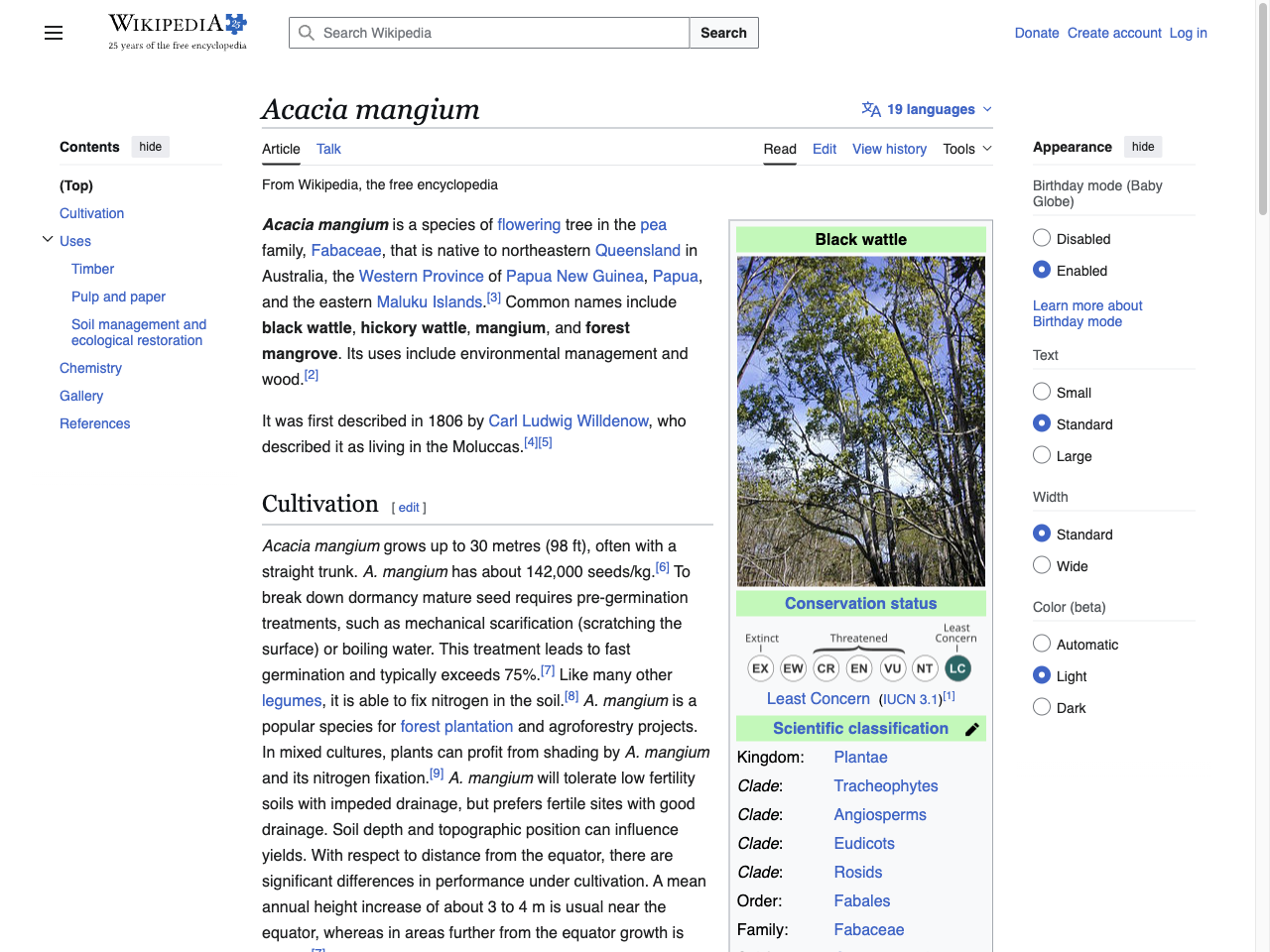This screenshot has height=952, width=1270.
Task: Select the LC conservation status badge
Action: (957, 668)
